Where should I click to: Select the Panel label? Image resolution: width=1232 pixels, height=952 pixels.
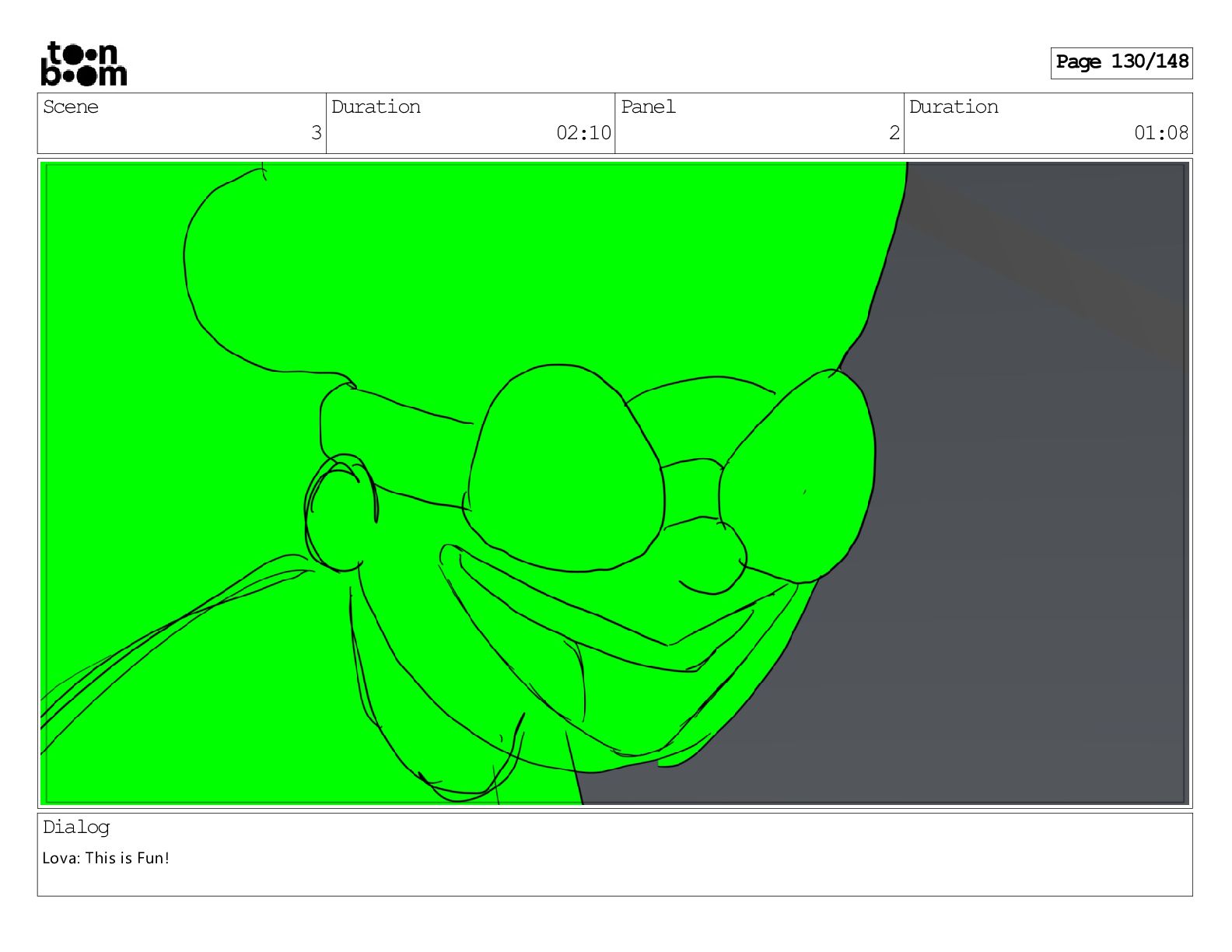pyautogui.click(x=648, y=107)
